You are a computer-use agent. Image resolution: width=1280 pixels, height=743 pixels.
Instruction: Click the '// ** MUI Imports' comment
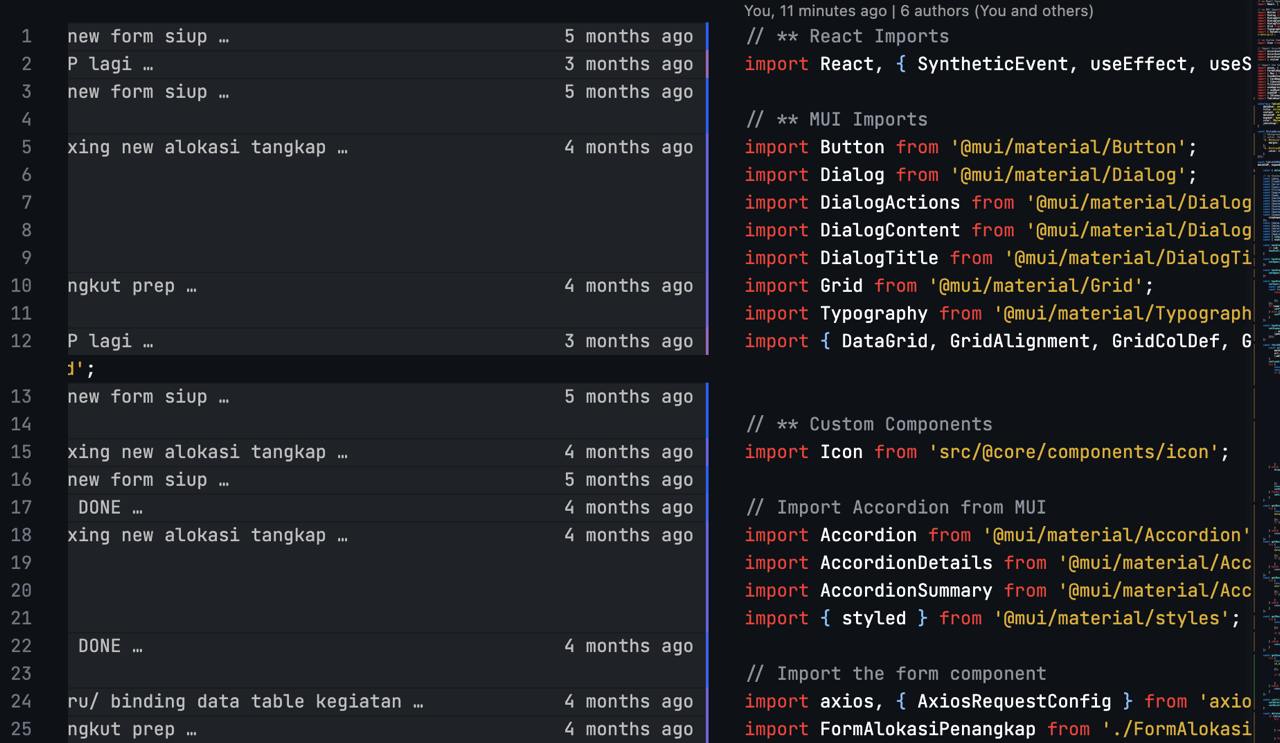(836, 119)
